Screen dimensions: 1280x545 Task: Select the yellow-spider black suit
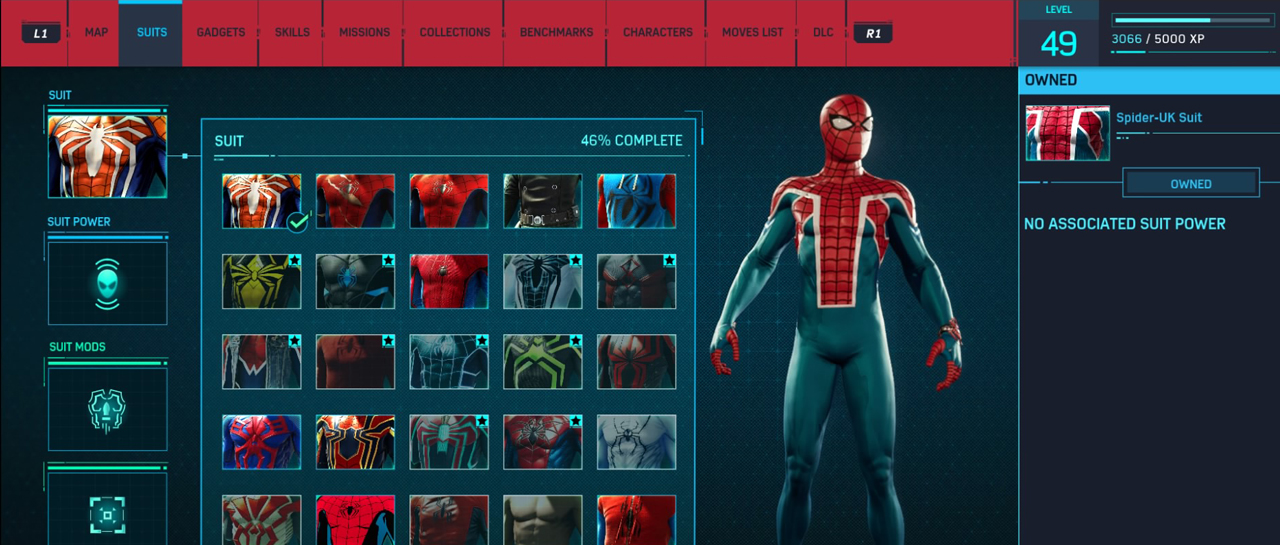(261, 281)
